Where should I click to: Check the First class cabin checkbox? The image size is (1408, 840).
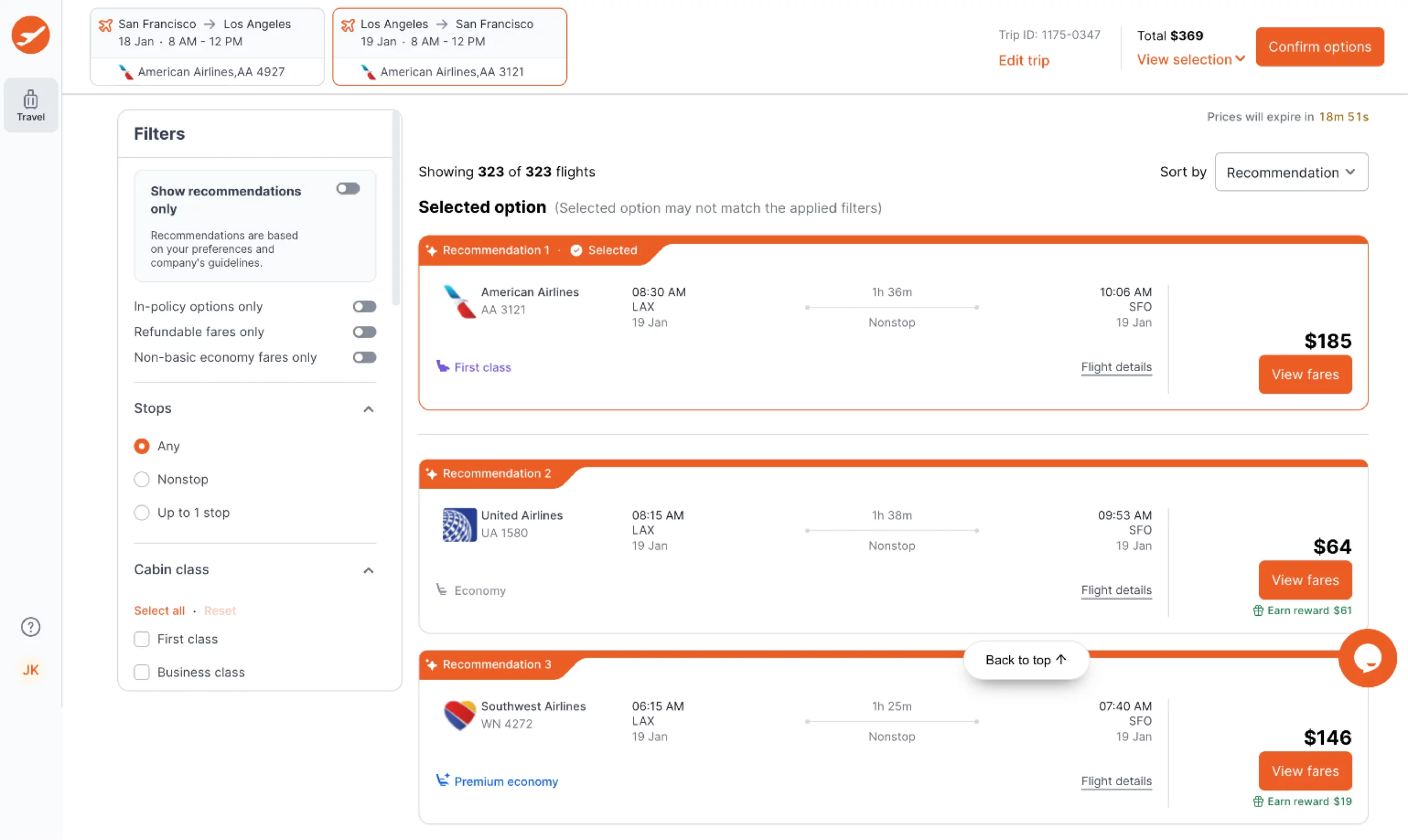[x=141, y=639]
